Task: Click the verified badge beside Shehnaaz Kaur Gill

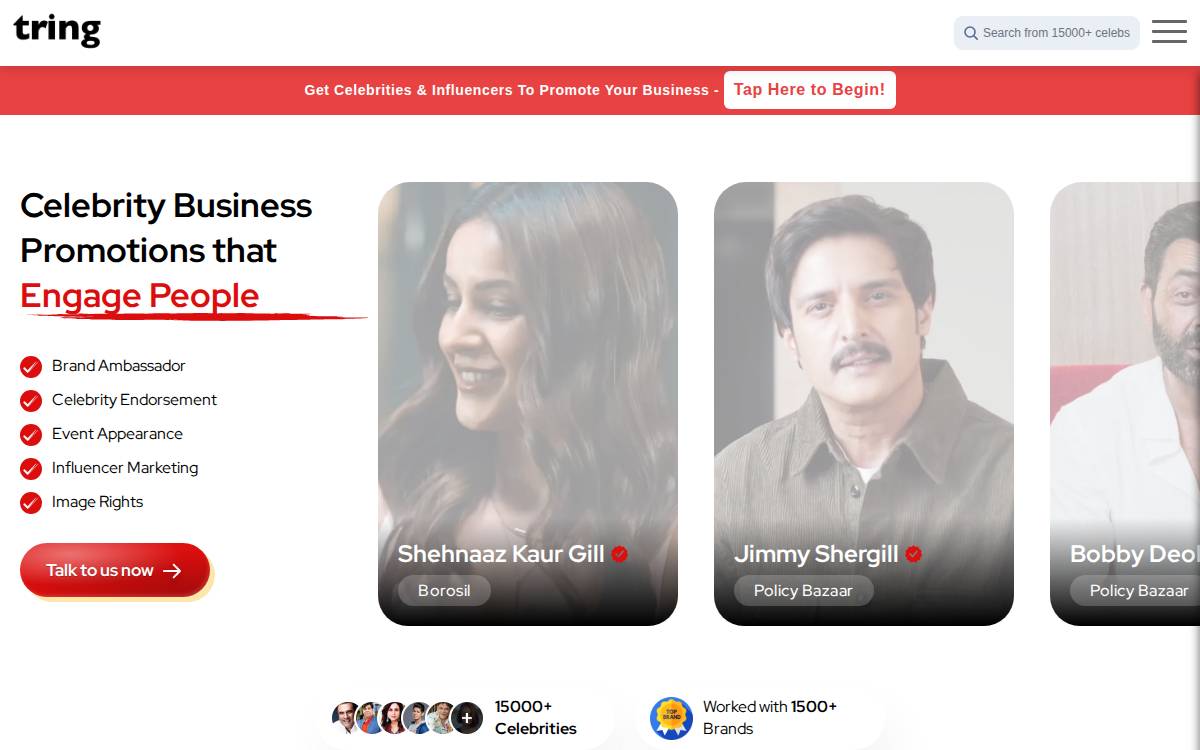Action: 619,554
